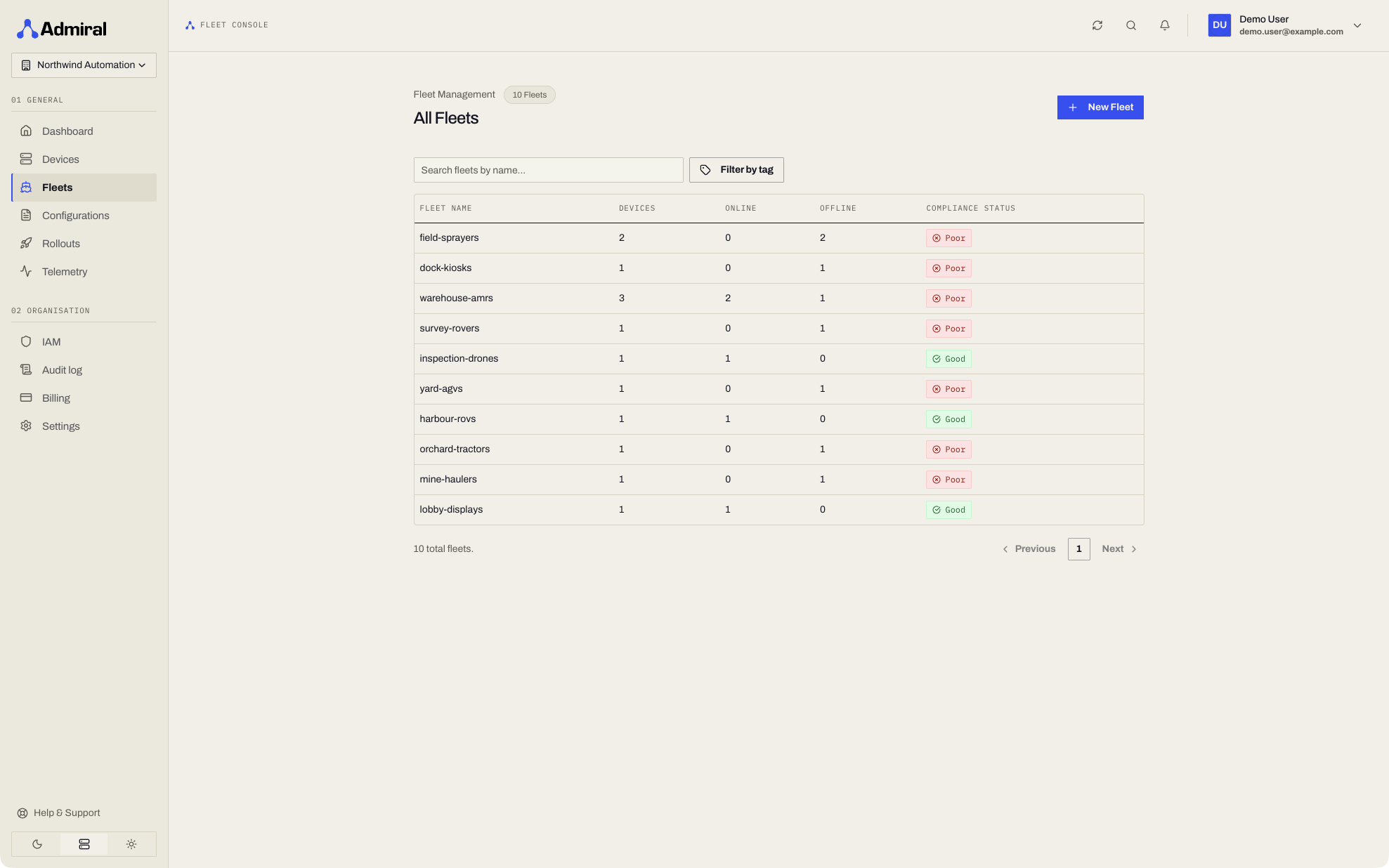Click the Good badge for lobby-displays
The height and width of the screenshot is (868, 1389).
click(x=948, y=510)
